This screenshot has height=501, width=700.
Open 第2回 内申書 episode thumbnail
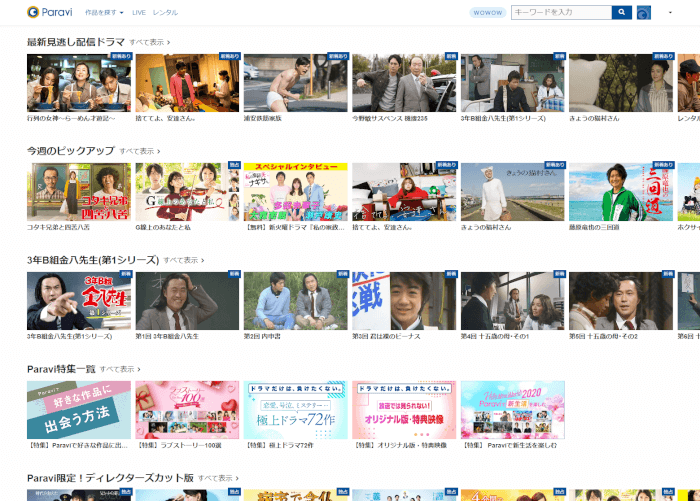click(x=295, y=301)
